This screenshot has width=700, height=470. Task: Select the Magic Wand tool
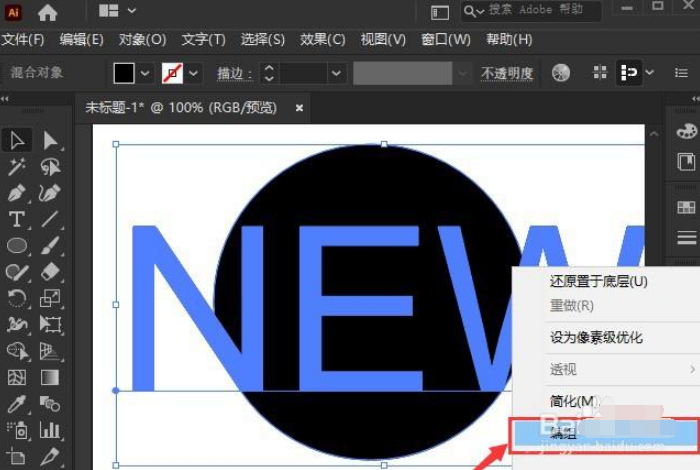pyautogui.click(x=17, y=167)
